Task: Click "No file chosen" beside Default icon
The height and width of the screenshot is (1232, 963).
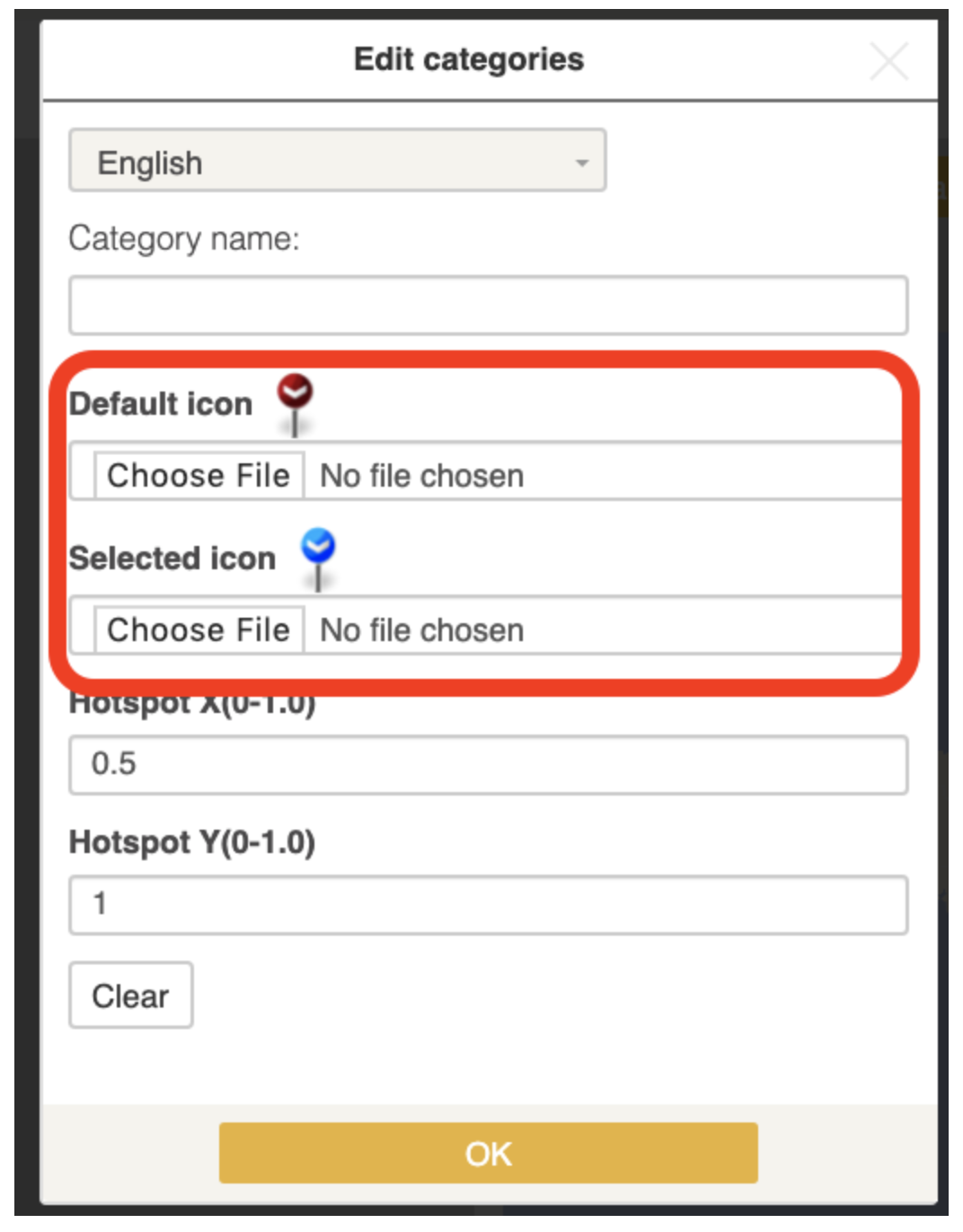Action: coord(422,476)
